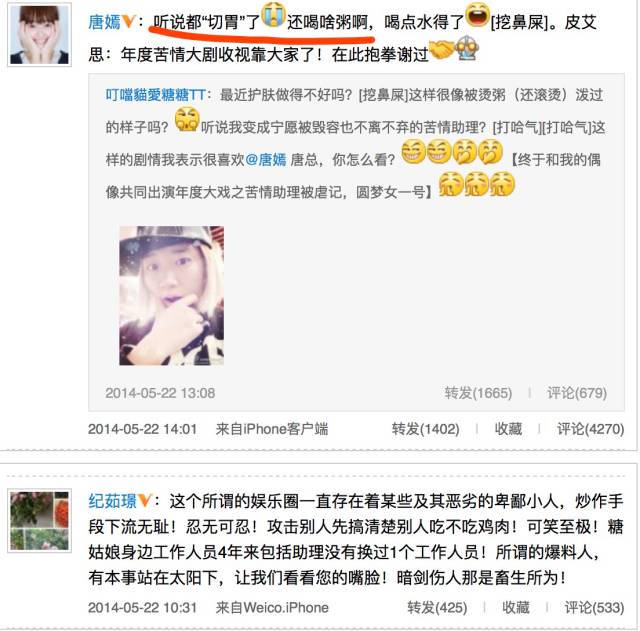Open 评论(4270) comments
640x631 pixels.
tap(590, 429)
